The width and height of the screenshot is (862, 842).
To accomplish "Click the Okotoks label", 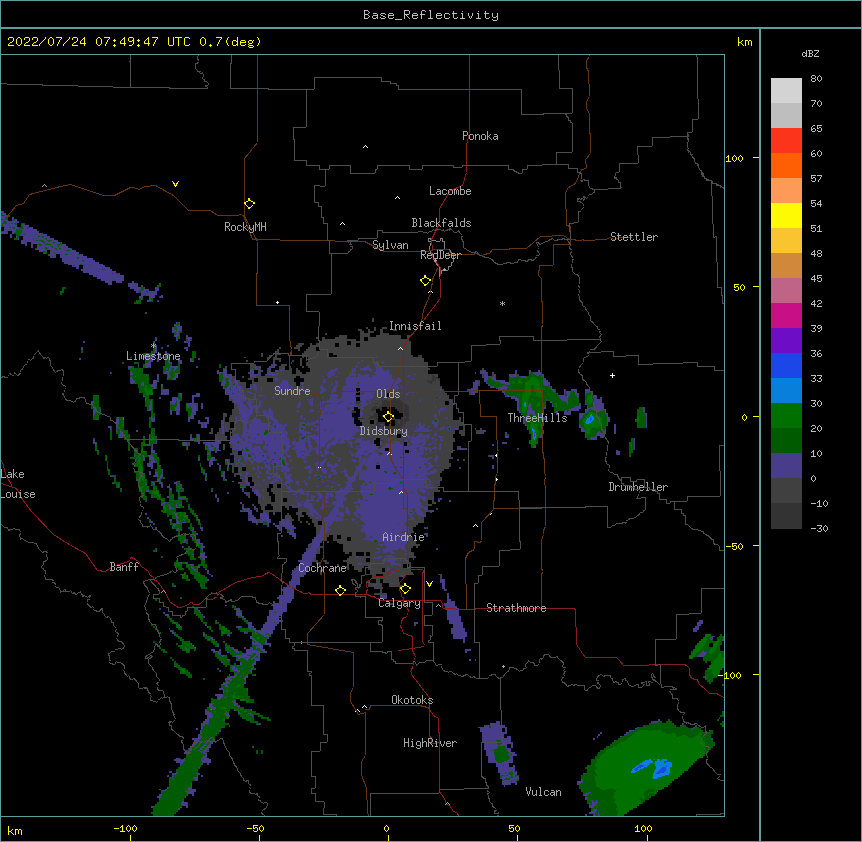I will pos(412,700).
